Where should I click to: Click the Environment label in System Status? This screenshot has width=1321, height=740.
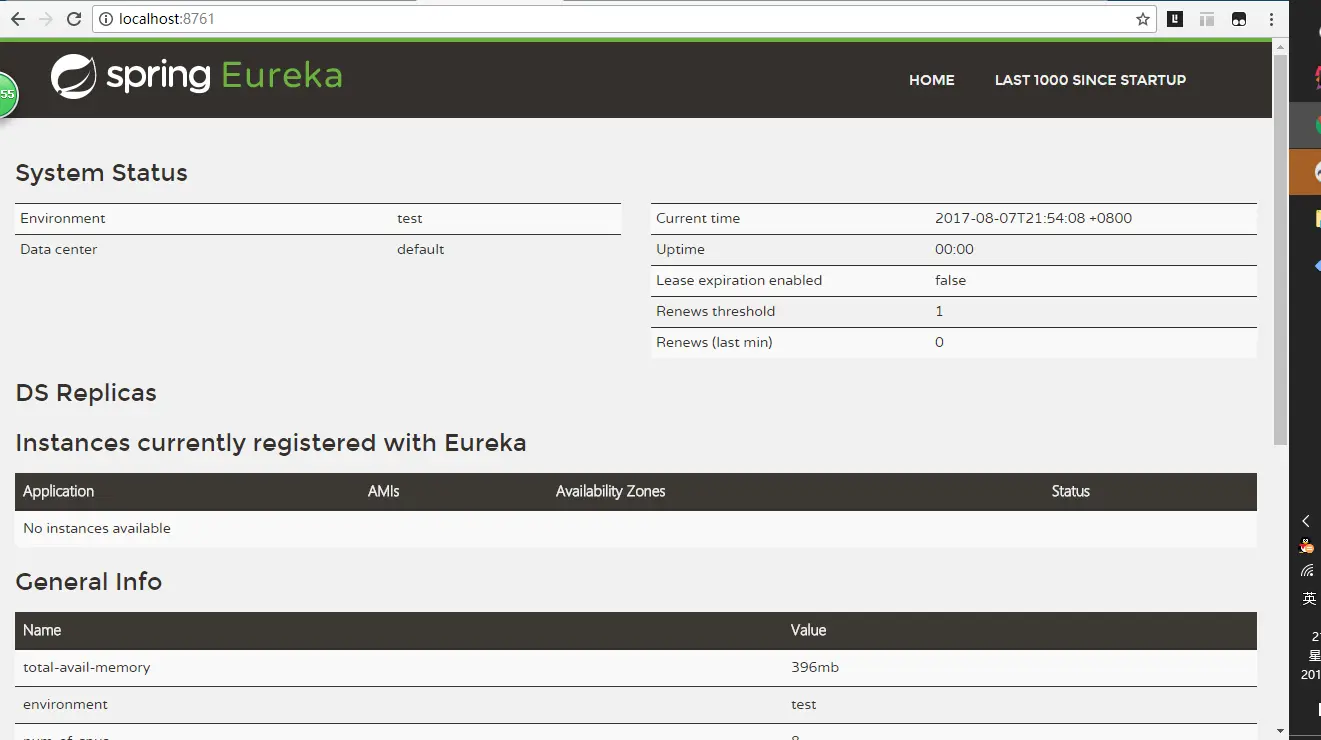pos(63,218)
